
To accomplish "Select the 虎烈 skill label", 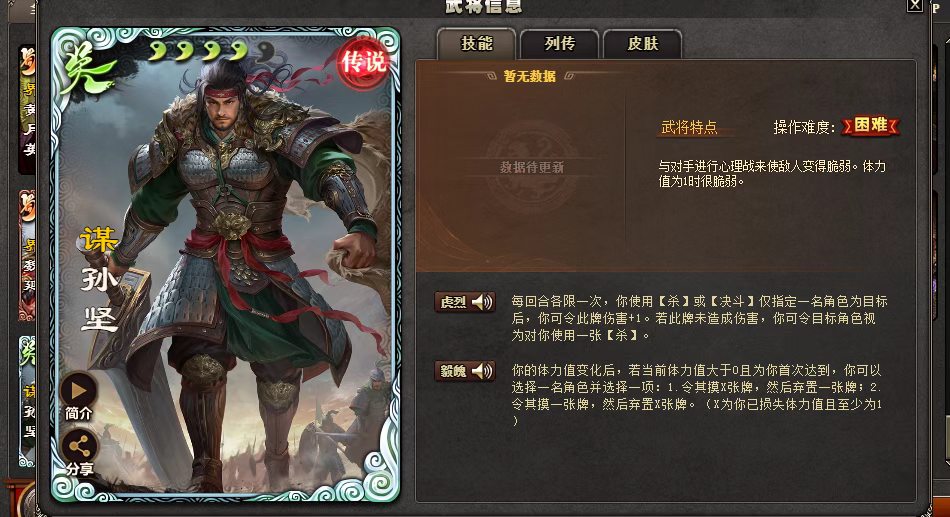I will tap(453, 302).
